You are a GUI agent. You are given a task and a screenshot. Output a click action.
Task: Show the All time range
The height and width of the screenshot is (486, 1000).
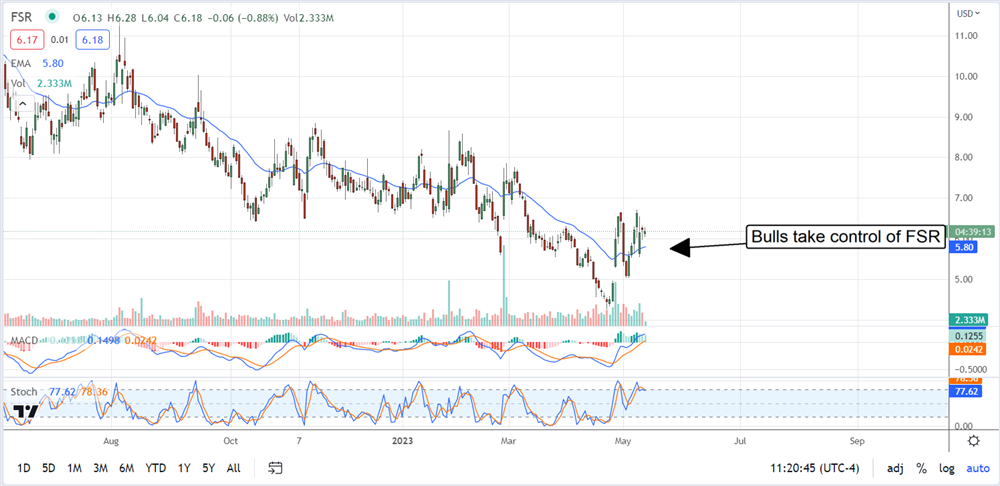click(x=233, y=468)
